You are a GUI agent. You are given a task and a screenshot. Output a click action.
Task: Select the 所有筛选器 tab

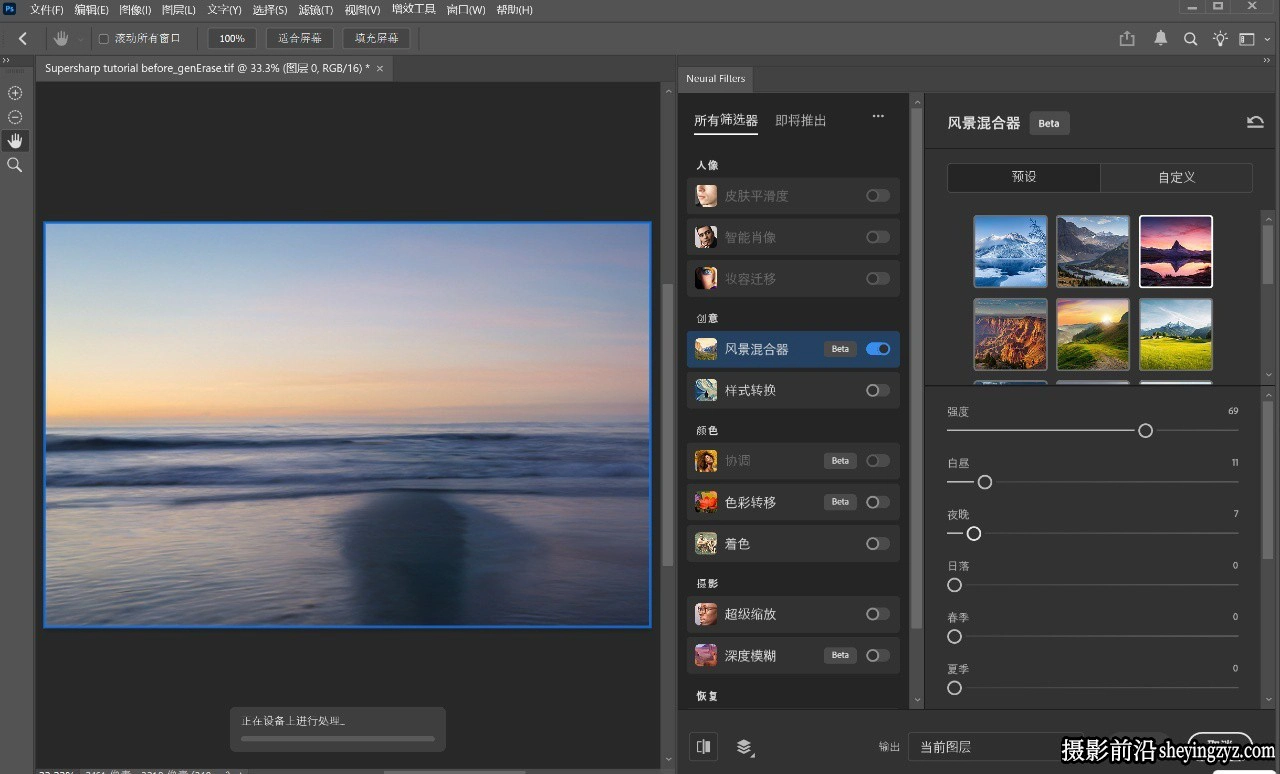[x=726, y=121]
